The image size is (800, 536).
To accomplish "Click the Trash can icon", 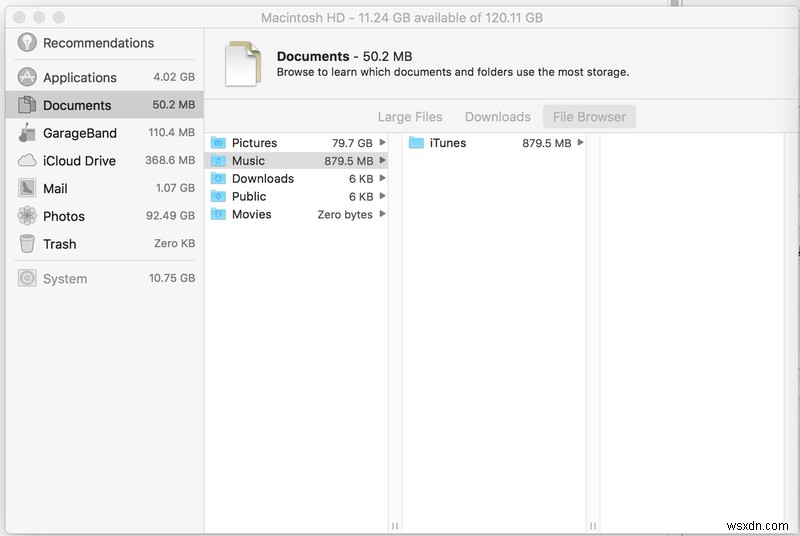I will click(27, 243).
